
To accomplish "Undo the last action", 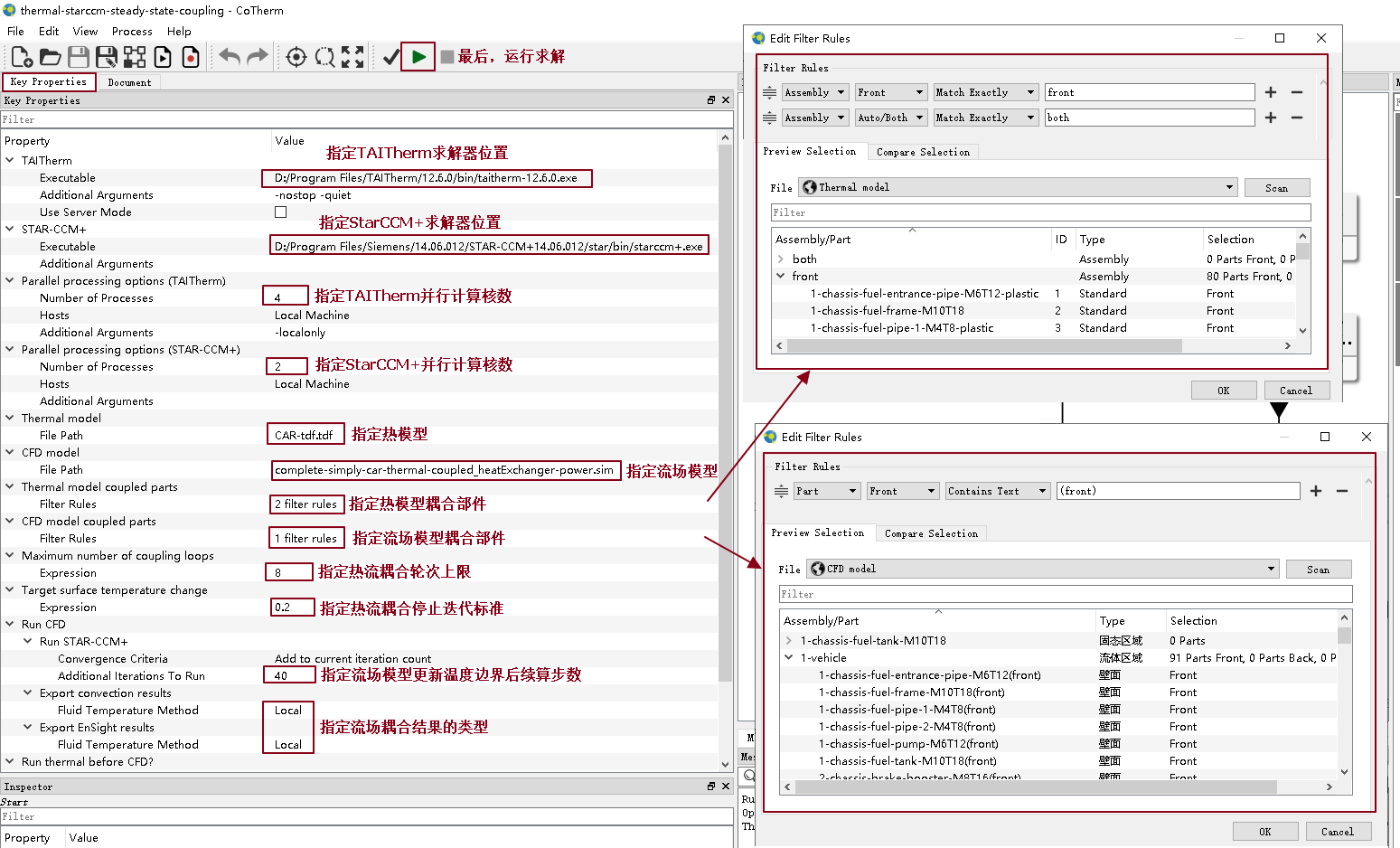I will pos(230,57).
